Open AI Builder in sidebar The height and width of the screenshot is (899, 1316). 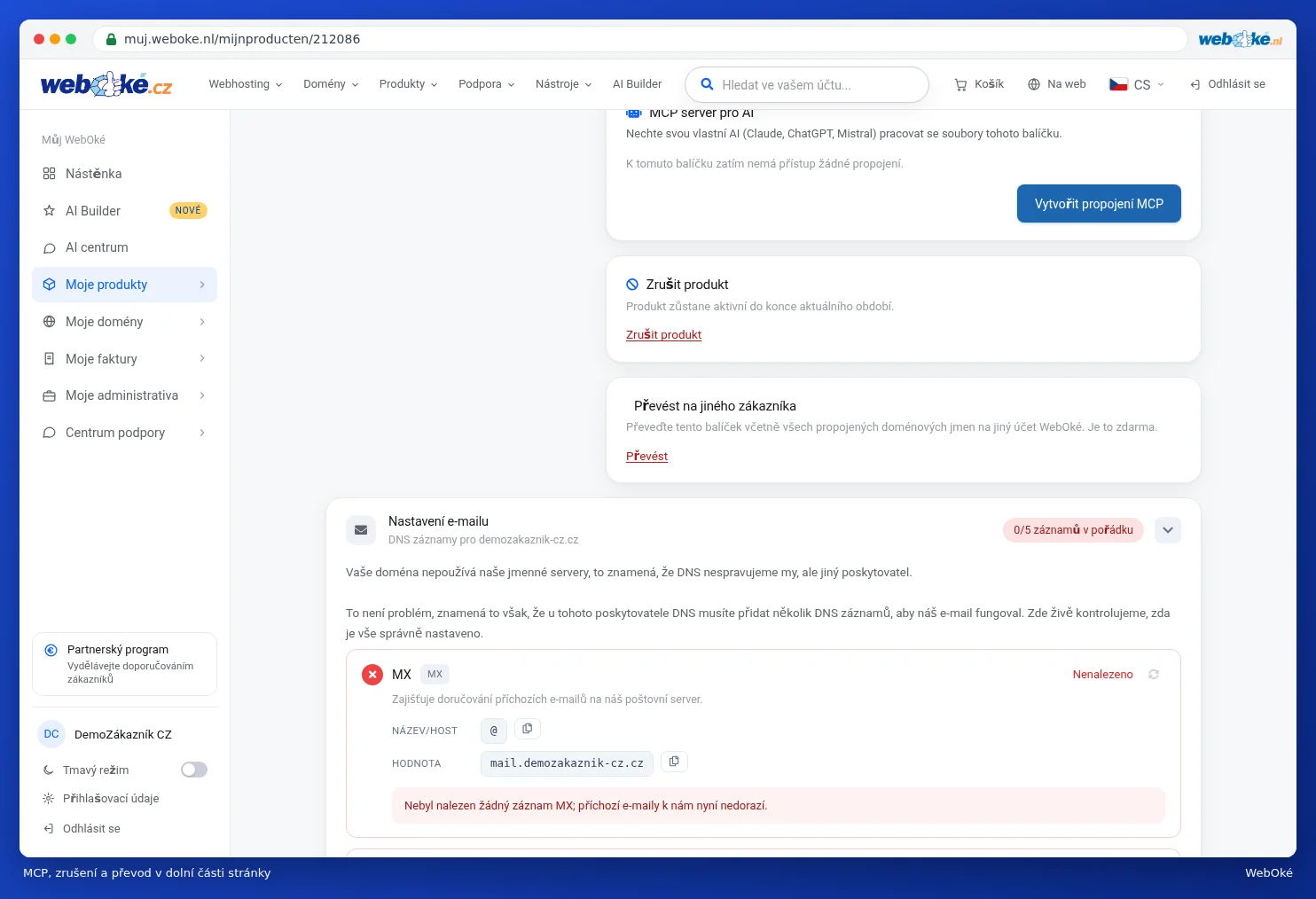click(124, 211)
